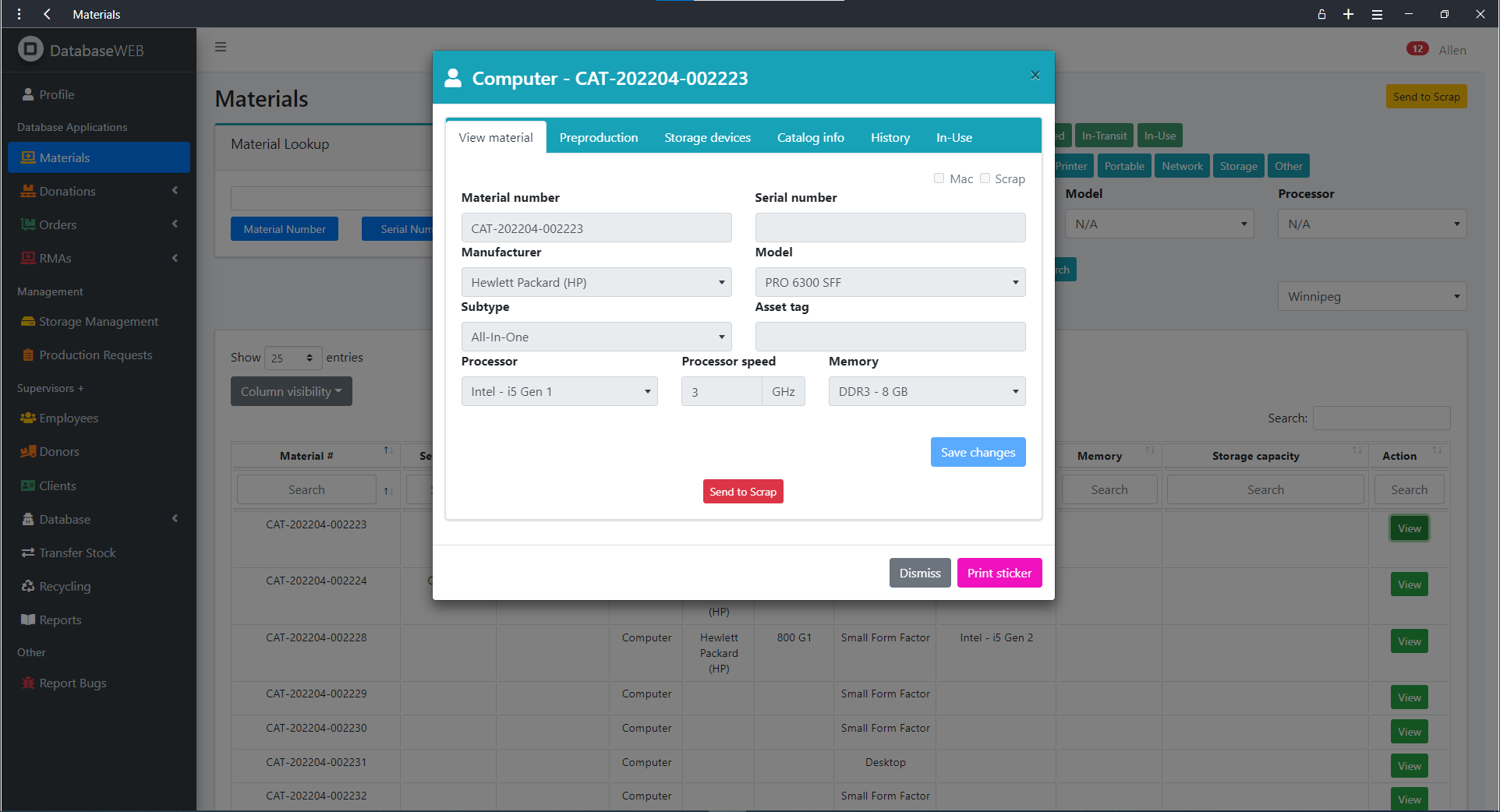Check the Scrap checkbox
The width and height of the screenshot is (1500, 812).
point(985,178)
